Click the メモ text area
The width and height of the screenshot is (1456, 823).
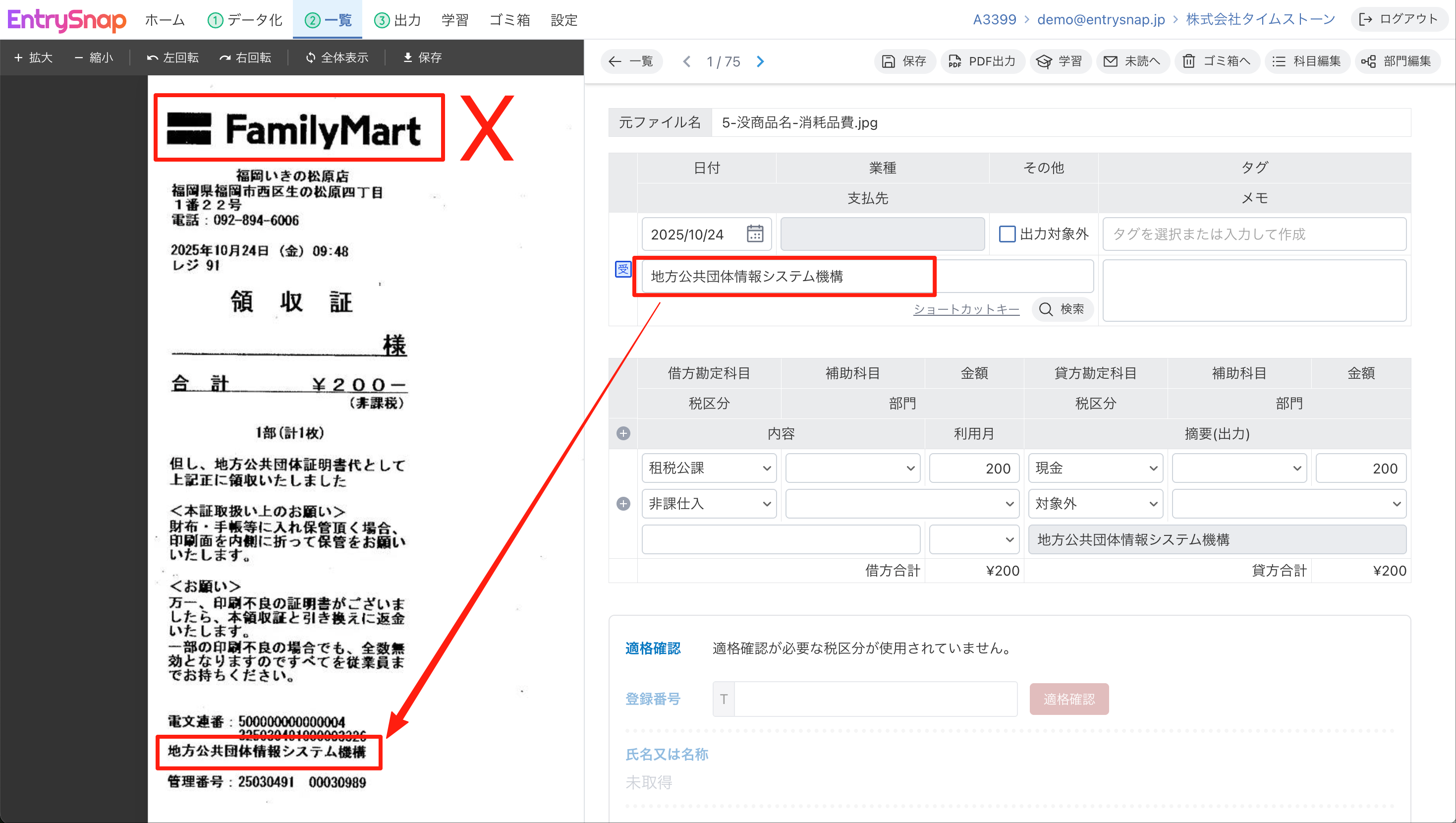[x=1254, y=290]
